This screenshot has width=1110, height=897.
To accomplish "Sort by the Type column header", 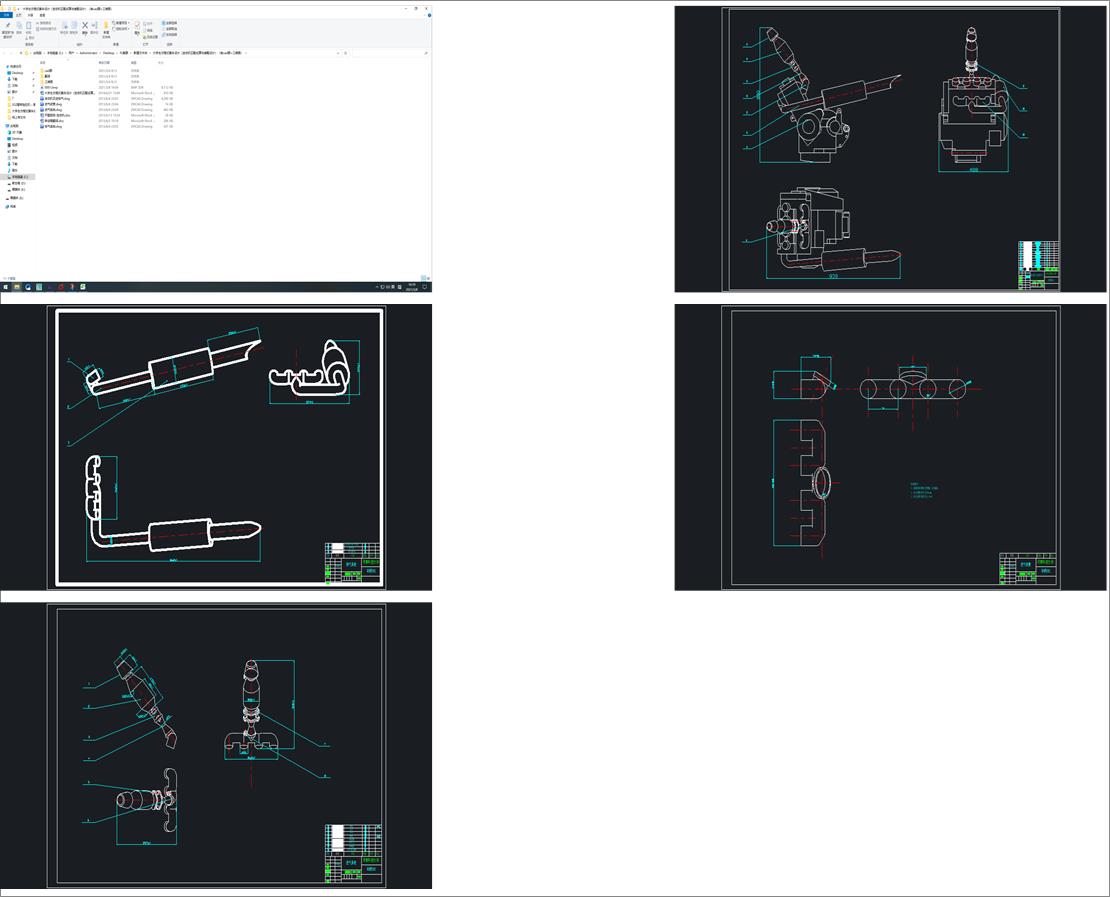I will [134, 63].
